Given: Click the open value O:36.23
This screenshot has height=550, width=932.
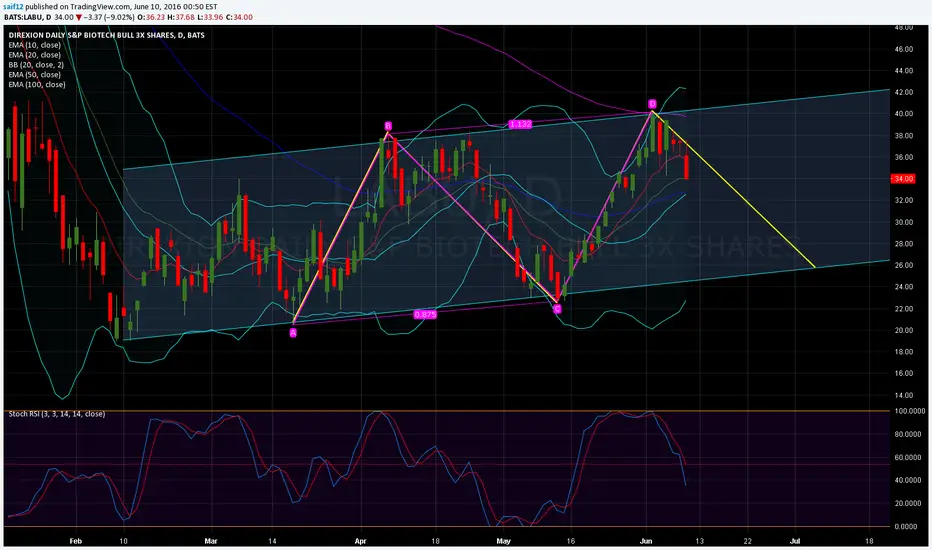Looking at the screenshot, I should (x=151, y=17).
